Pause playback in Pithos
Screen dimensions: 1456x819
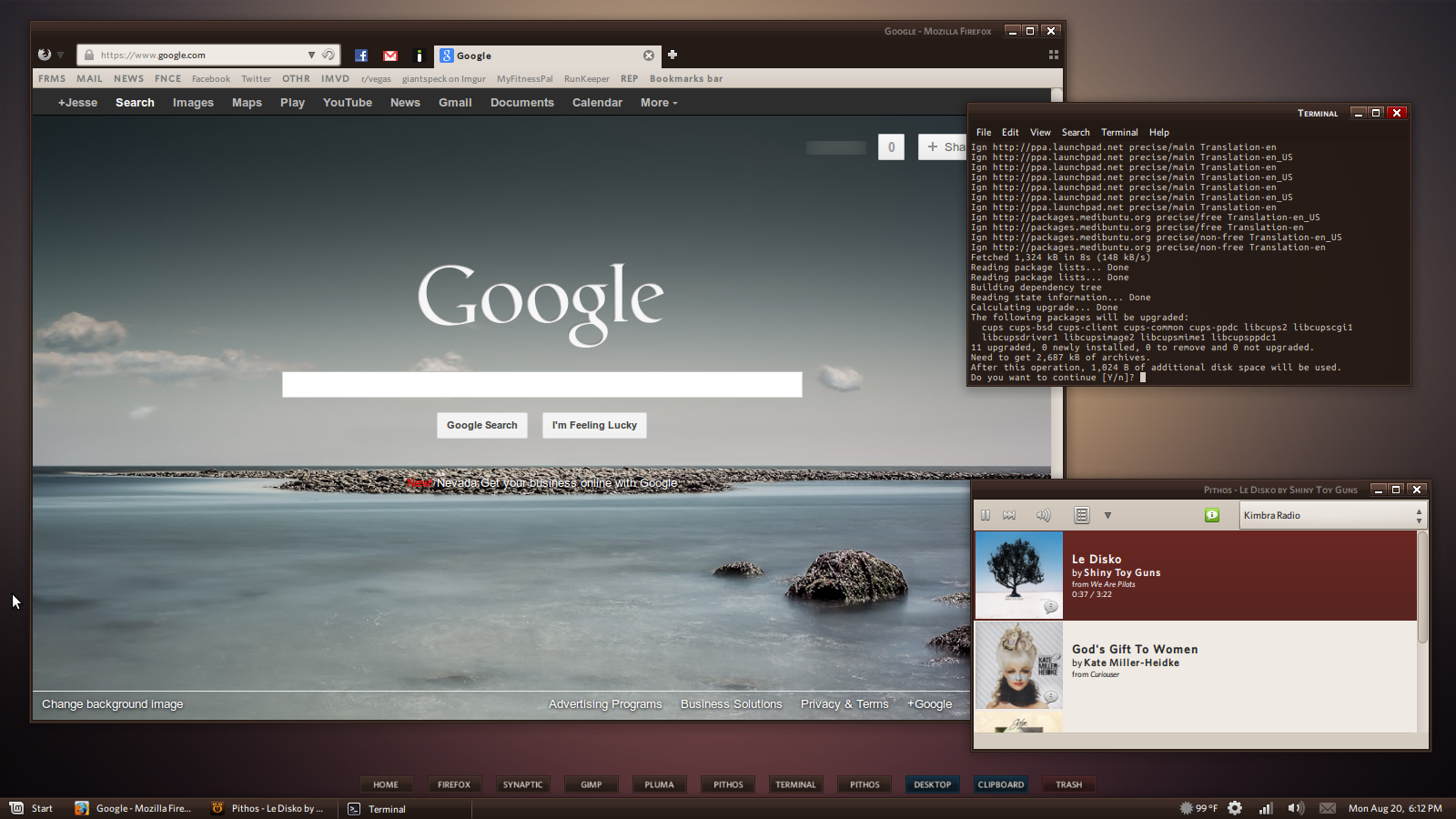click(x=985, y=515)
